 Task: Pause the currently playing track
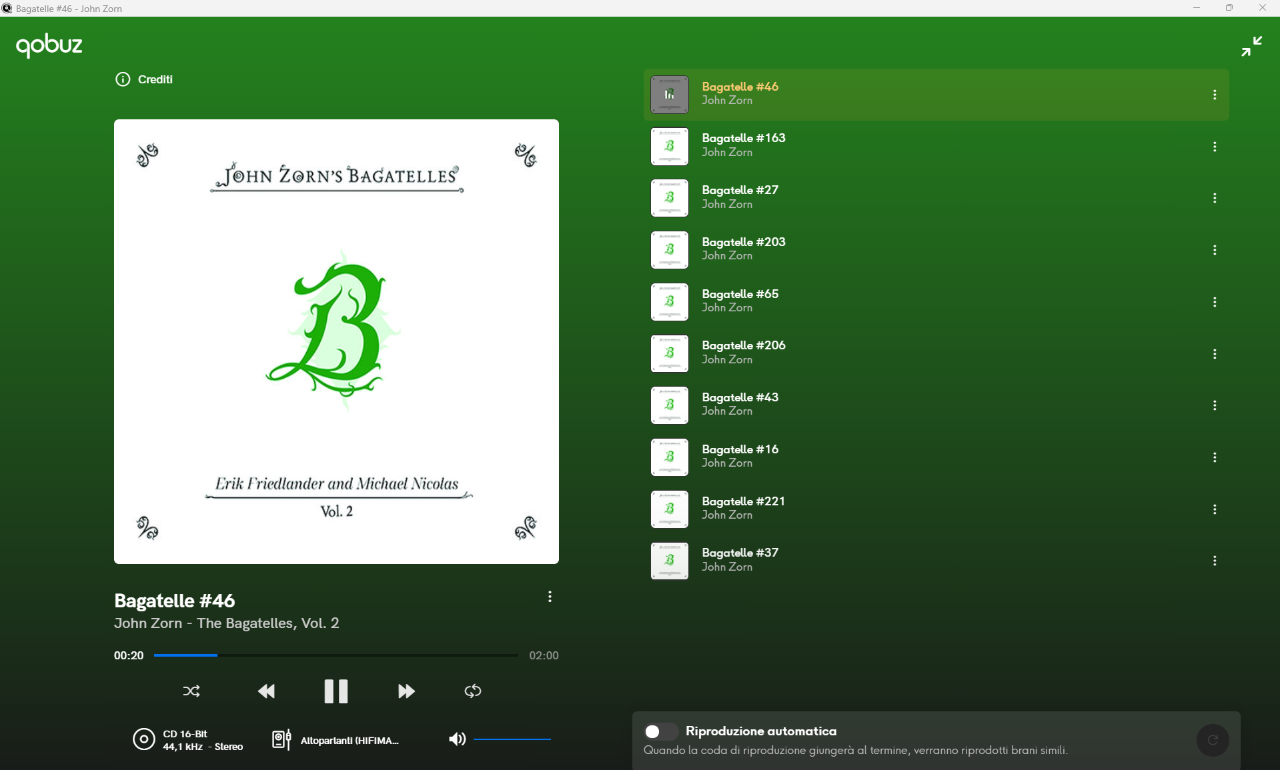pos(336,691)
